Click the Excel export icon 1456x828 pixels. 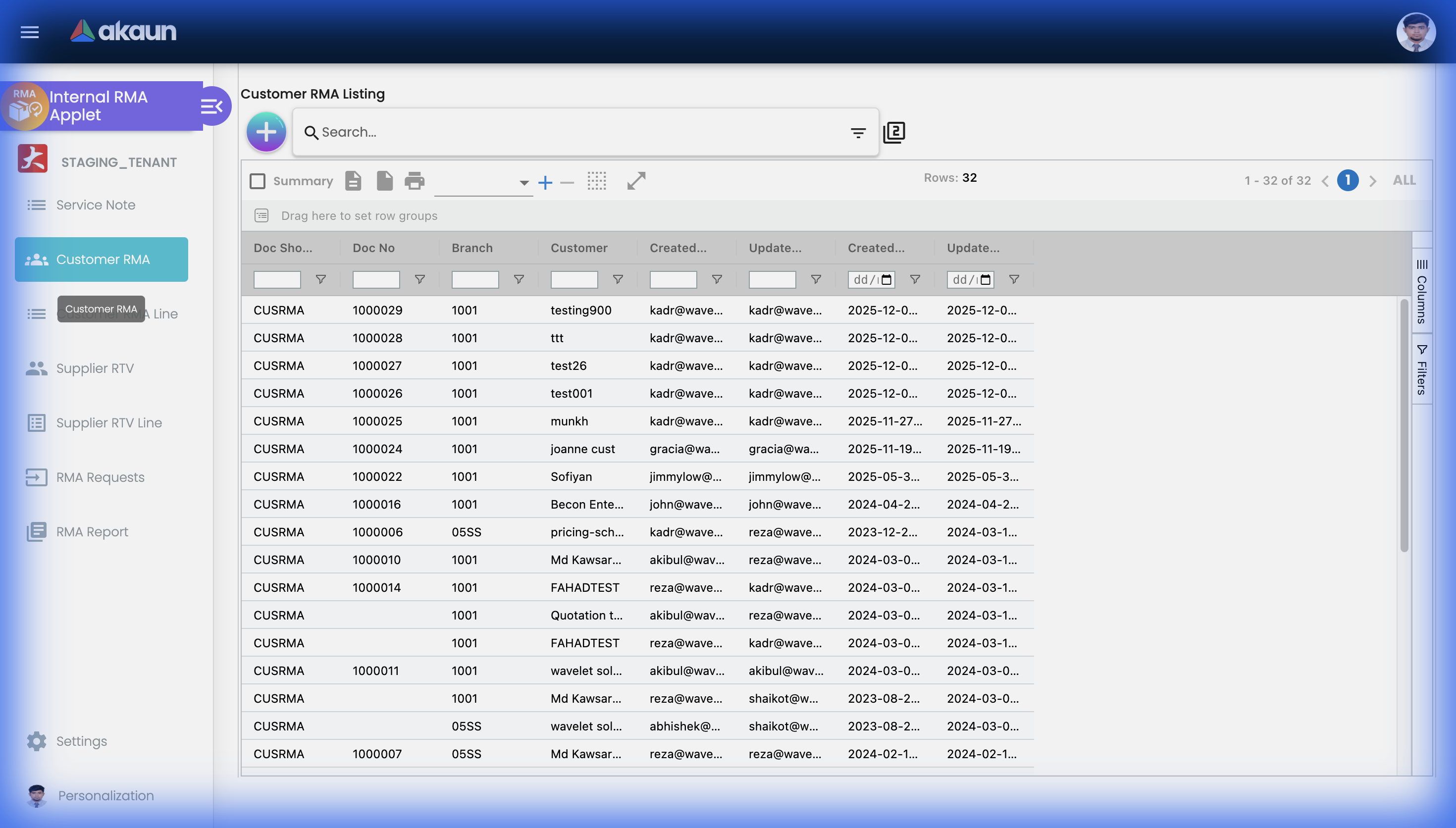[x=384, y=181]
